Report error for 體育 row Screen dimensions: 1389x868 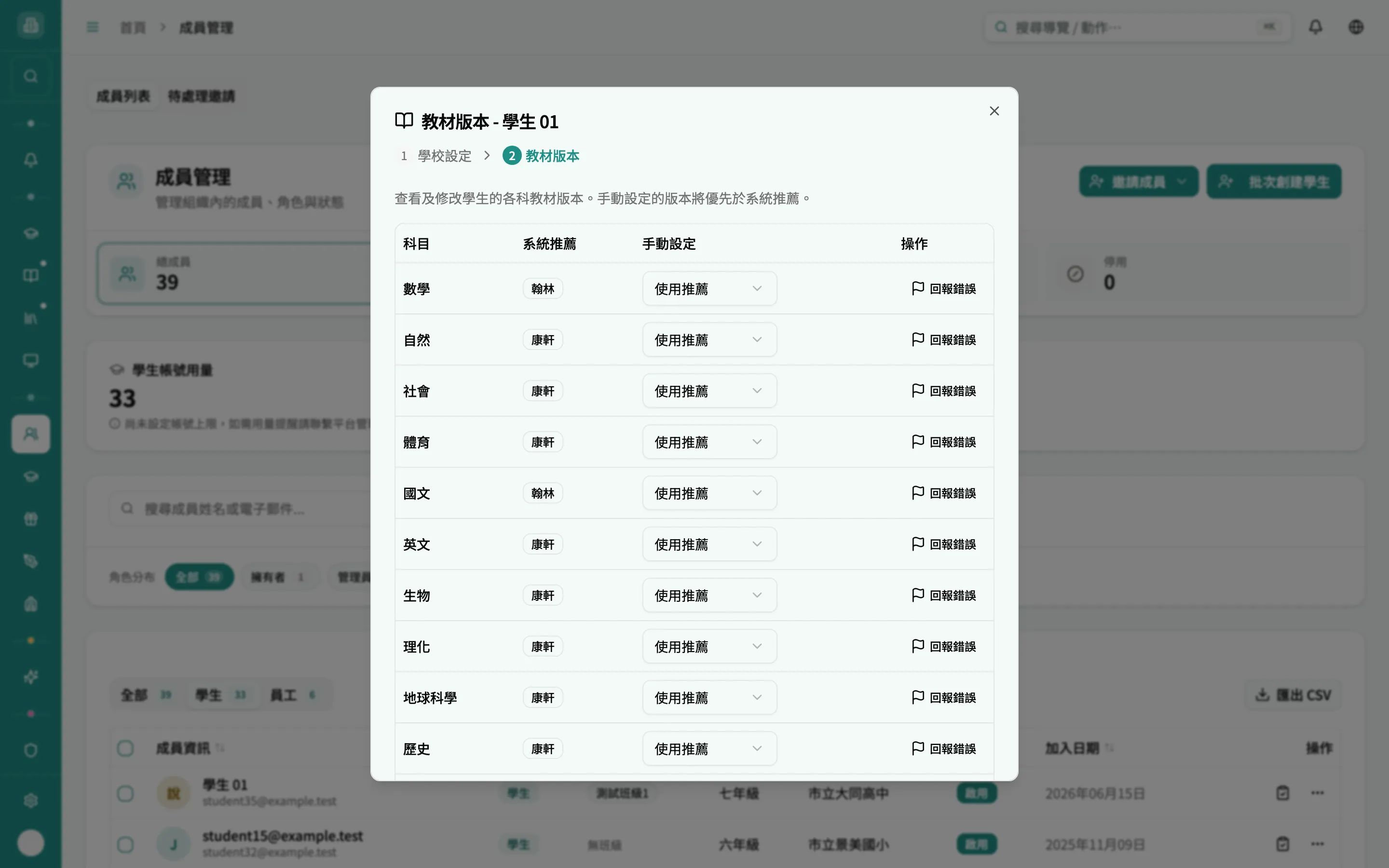pos(943,442)
